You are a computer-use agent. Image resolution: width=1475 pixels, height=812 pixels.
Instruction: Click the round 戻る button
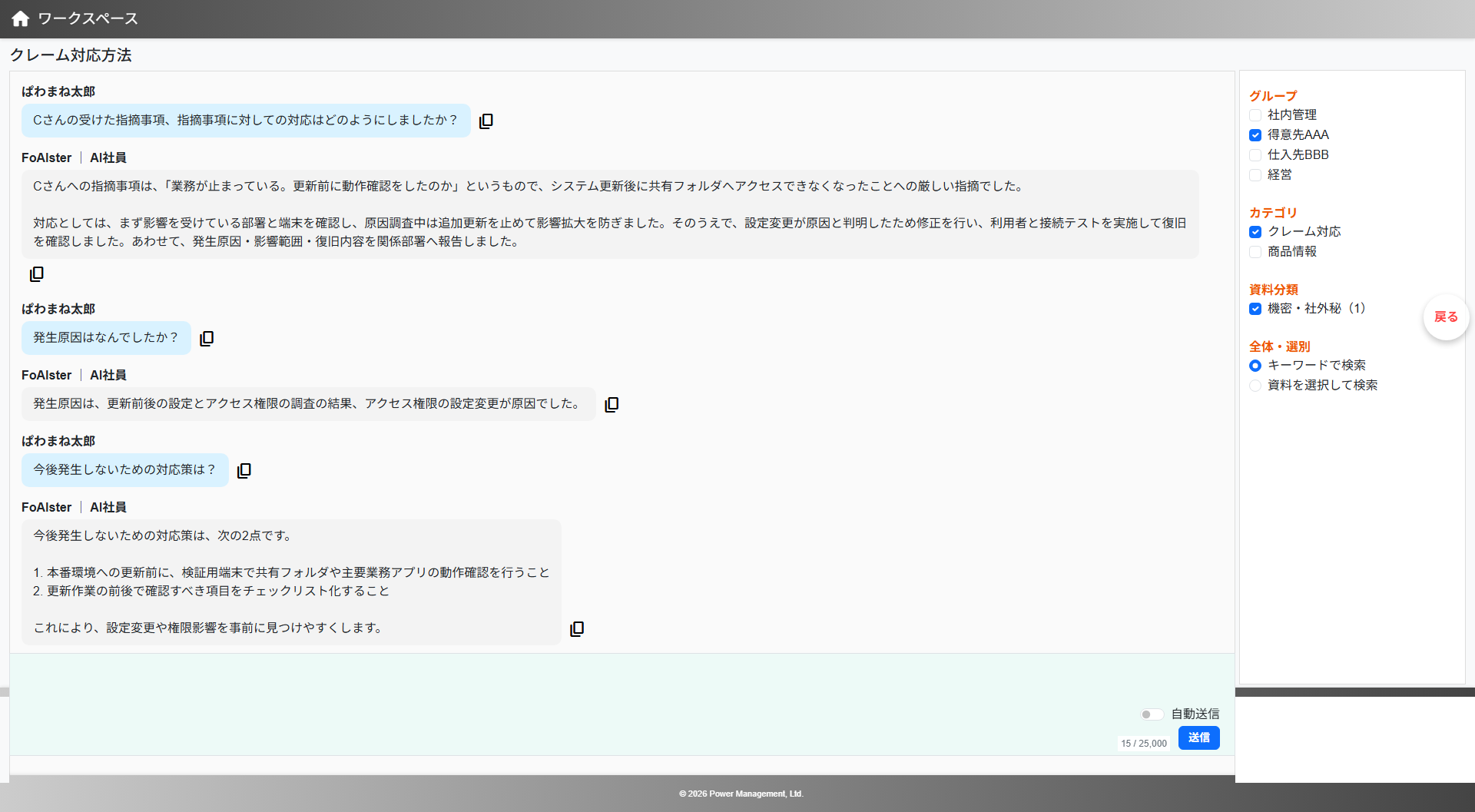click(x=1446, y=317)
